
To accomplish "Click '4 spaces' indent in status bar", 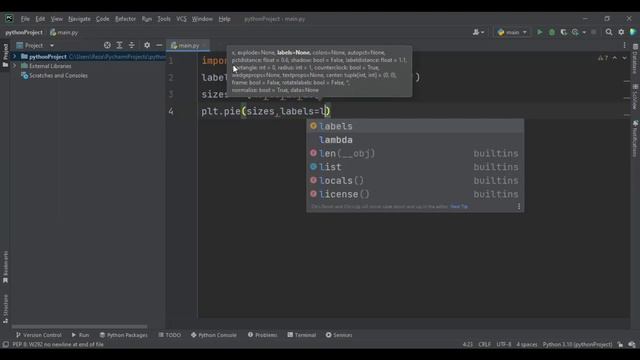I will (x=527, y=344).
